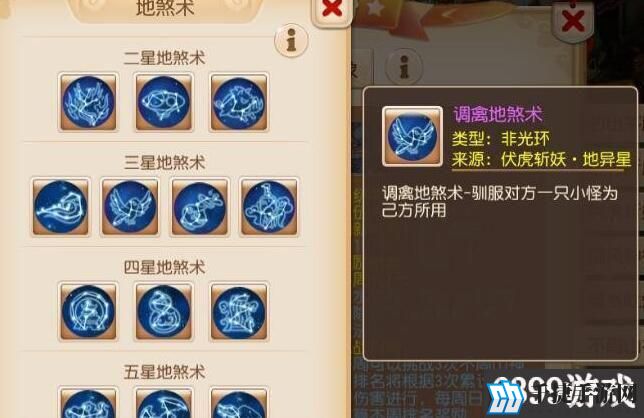Image resolution: width=644 pixels, height=418 pixels.
Task: Click the 调禽地煞术 icon in the tooltip
Action: pos(412,136)
